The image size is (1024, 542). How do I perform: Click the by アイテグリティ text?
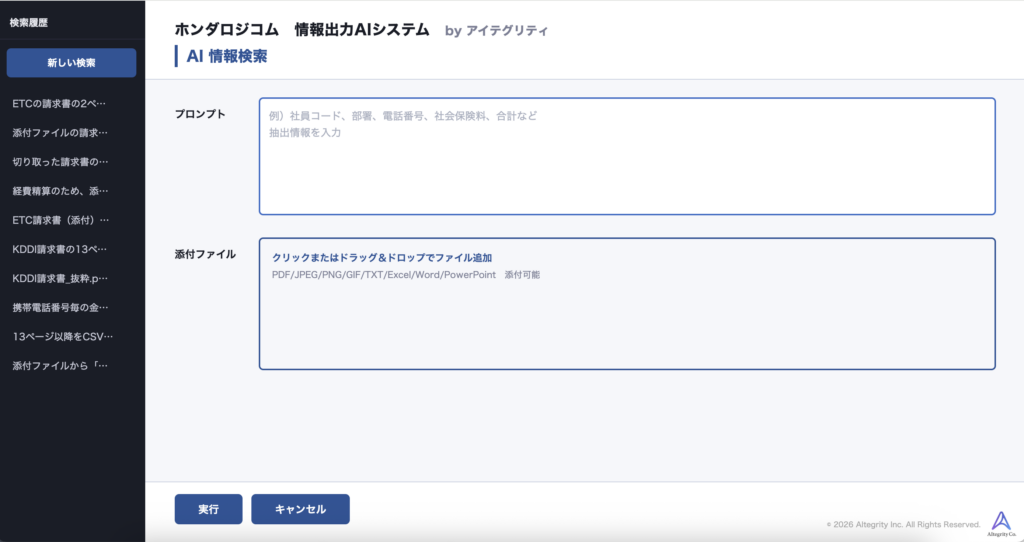click(496, 31)
